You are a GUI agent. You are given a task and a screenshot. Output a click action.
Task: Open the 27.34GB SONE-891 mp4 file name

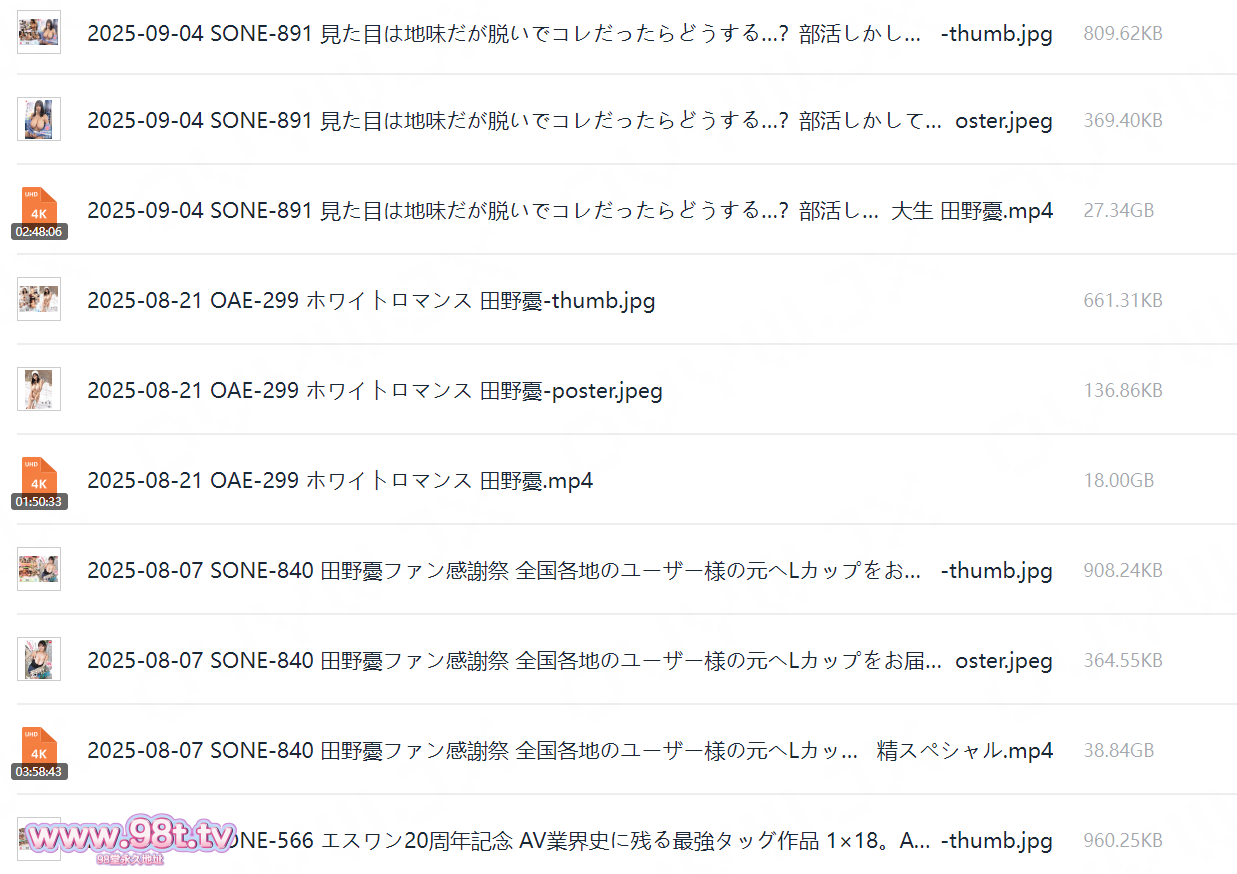click(x=569, y=211)
